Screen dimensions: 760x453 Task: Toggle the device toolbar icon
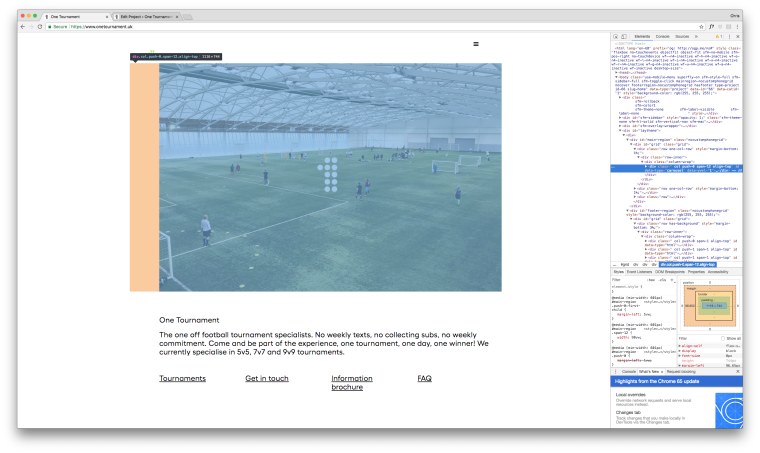(x=625, y=36)
